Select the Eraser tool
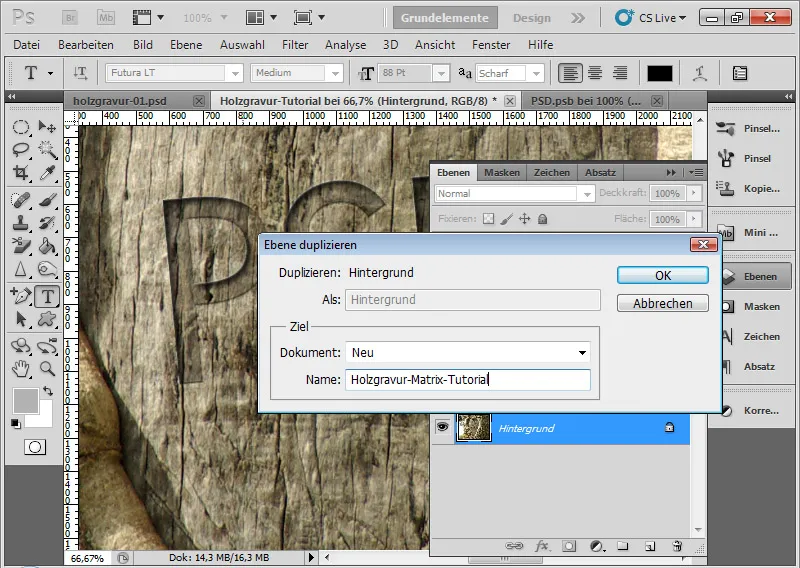800x568 pixels. pos(20,246)
